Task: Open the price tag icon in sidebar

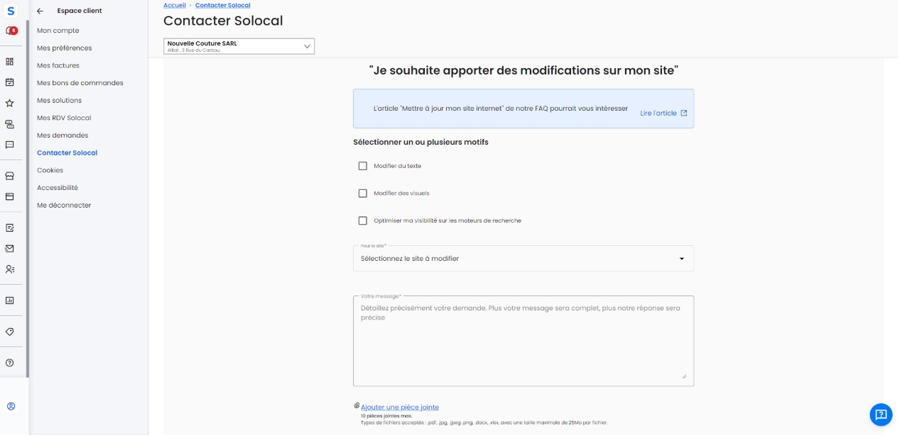Action: click(10, 332)
